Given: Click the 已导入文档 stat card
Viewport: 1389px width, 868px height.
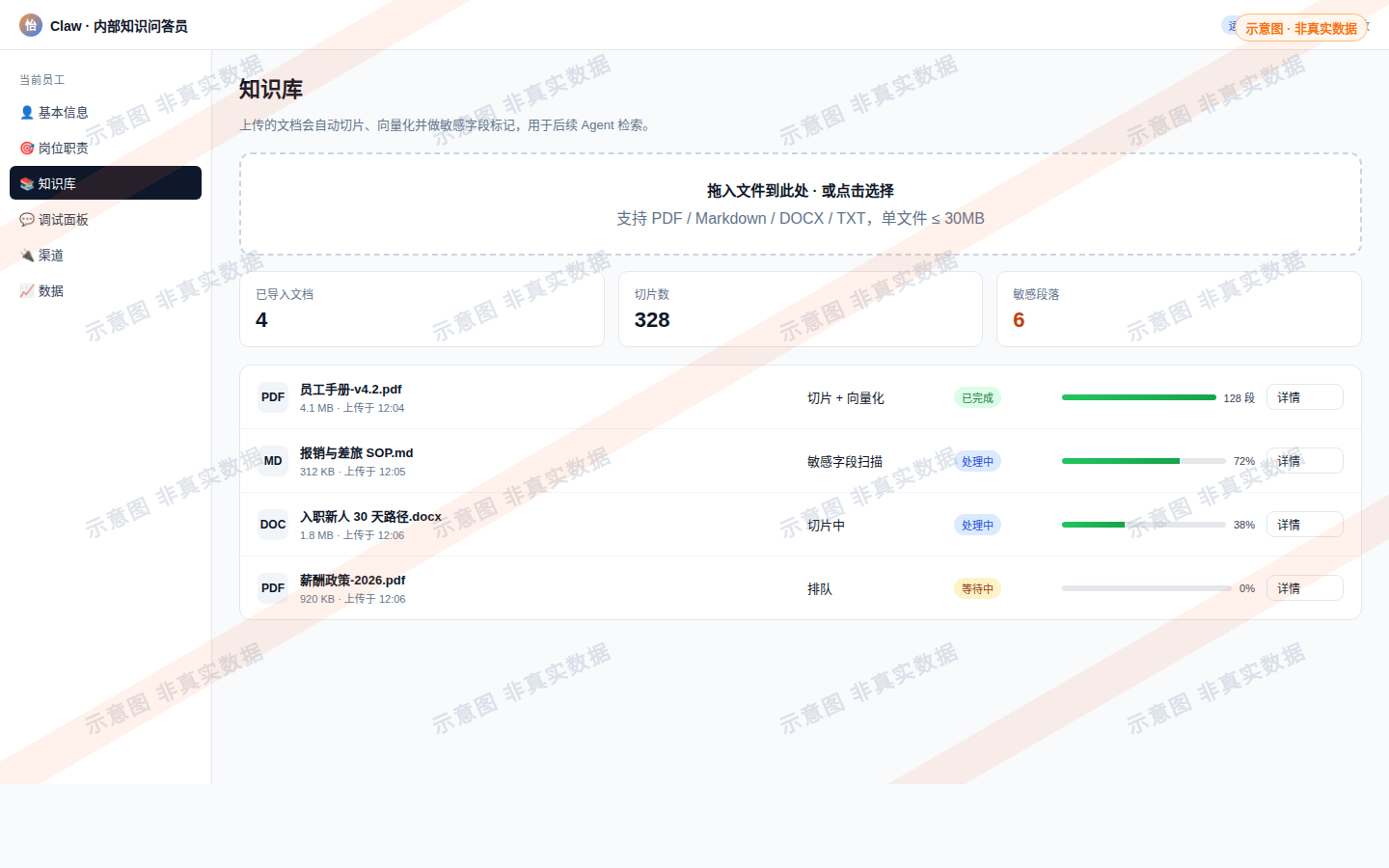Looking at the screenshot, I should tap(422, 309).
